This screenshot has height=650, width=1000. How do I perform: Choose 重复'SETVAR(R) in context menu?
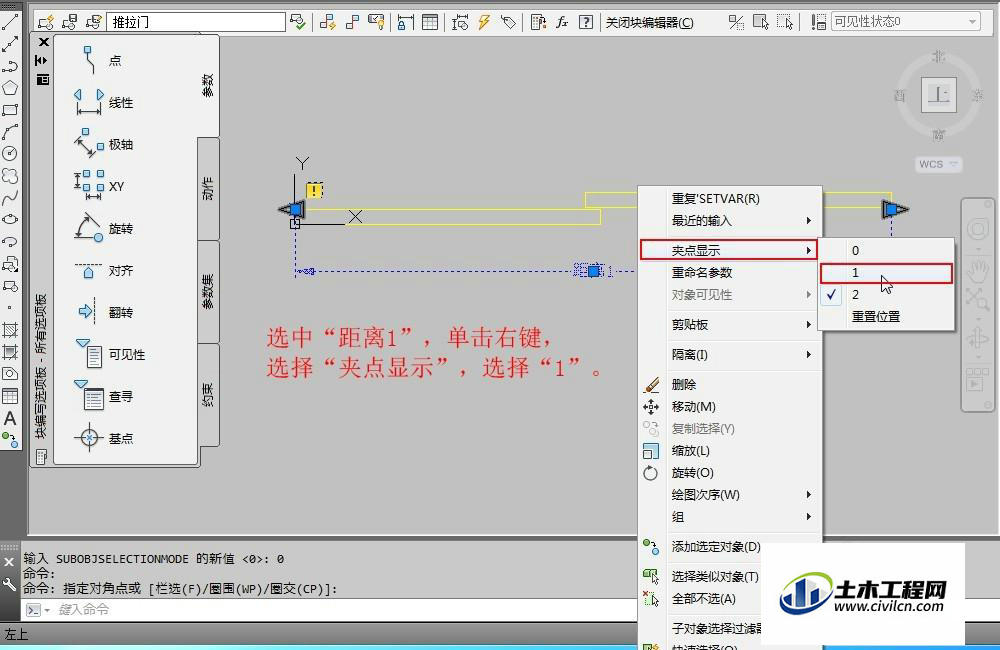(x=731, y=198)
